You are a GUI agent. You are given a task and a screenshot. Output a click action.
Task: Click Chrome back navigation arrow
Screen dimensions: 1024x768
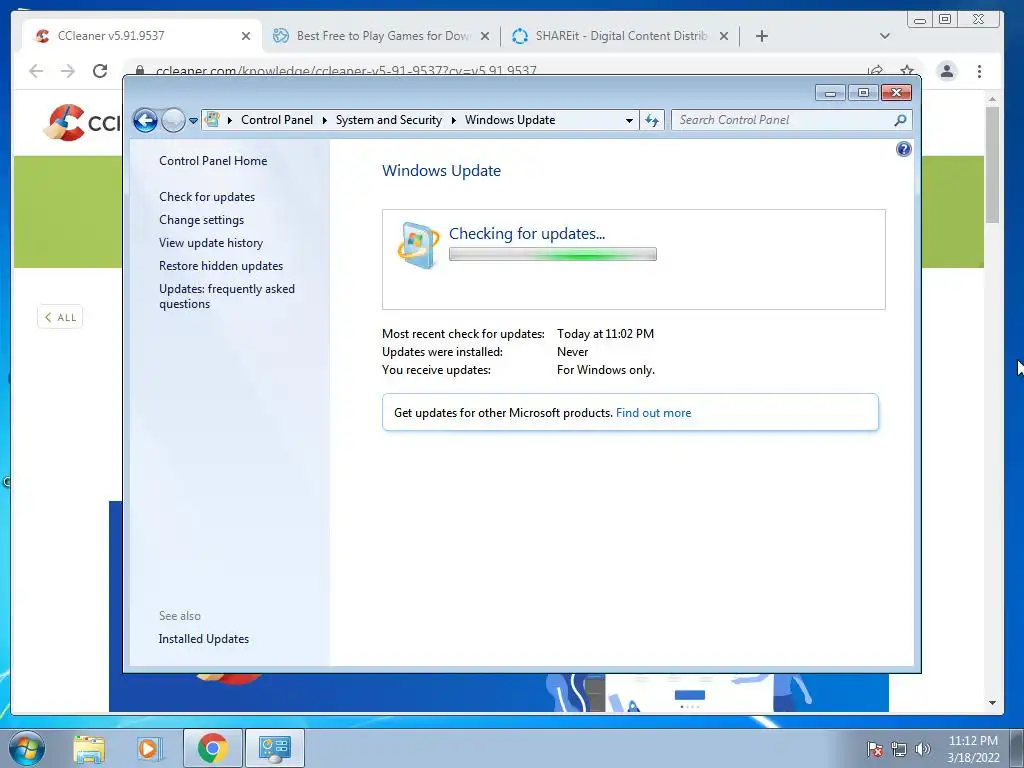click(36, 71)
